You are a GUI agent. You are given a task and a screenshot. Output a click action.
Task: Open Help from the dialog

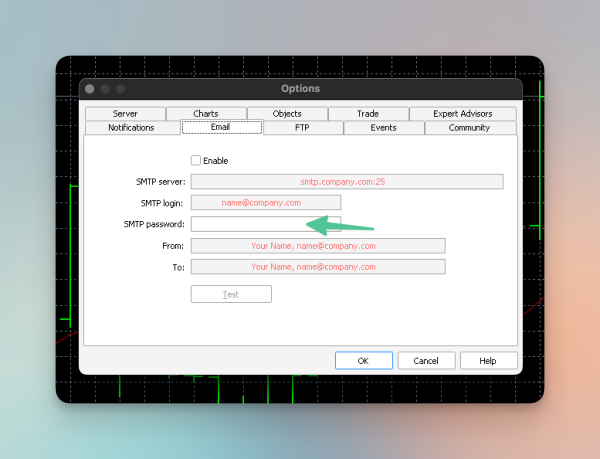click(x=488, y=361)
